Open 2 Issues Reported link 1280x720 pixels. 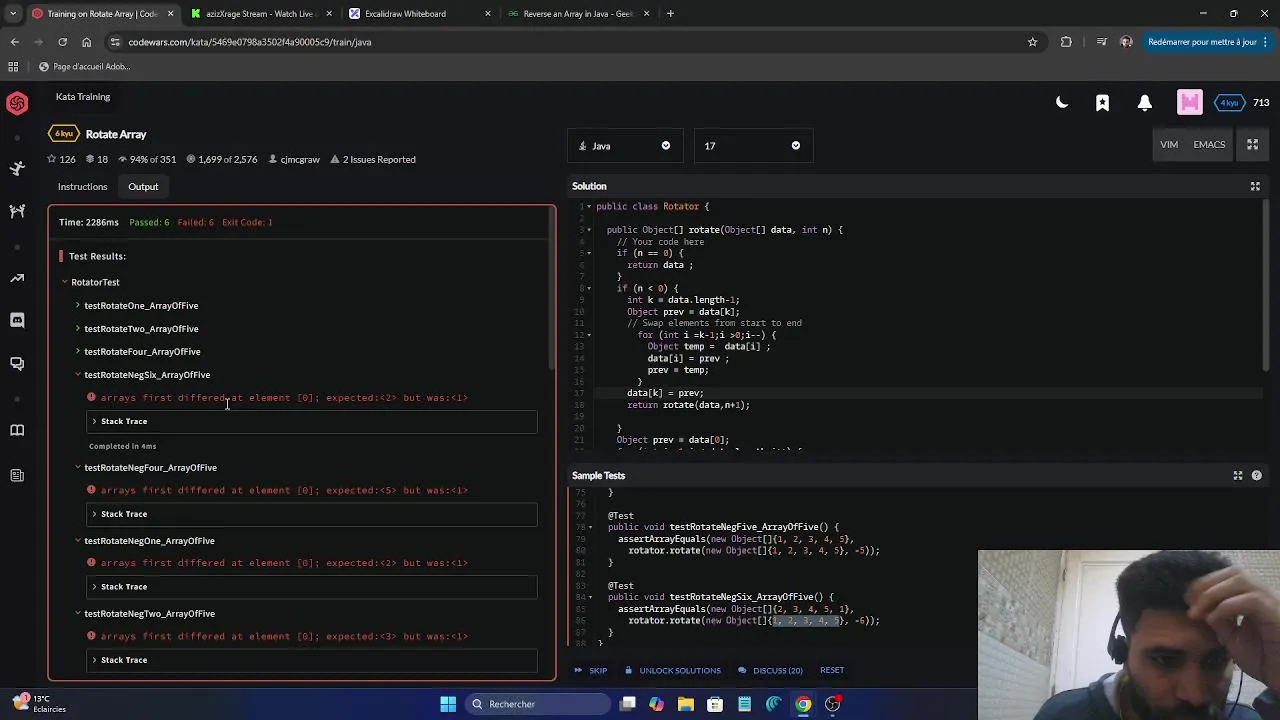pyautogui.click(x=372, y=160)
